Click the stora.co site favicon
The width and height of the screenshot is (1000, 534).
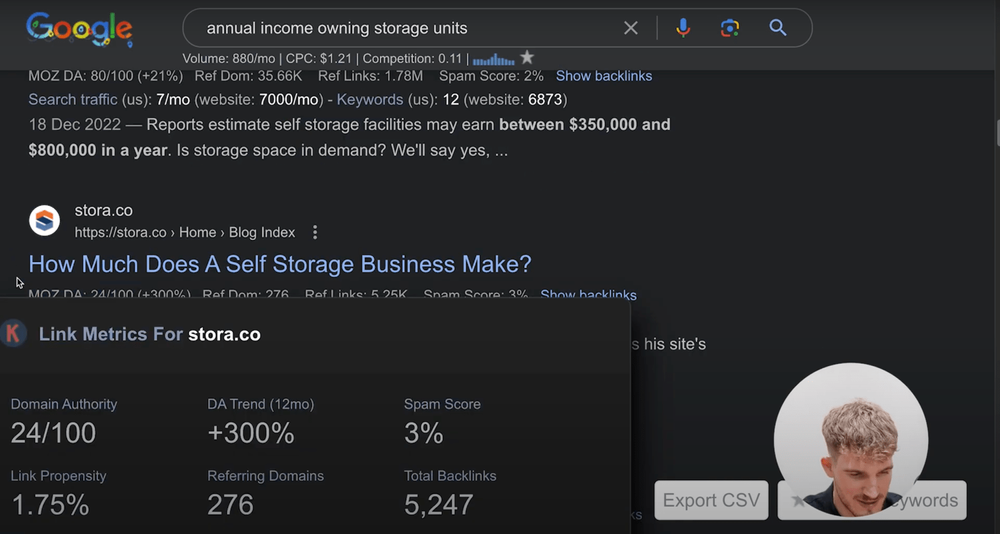45,221
